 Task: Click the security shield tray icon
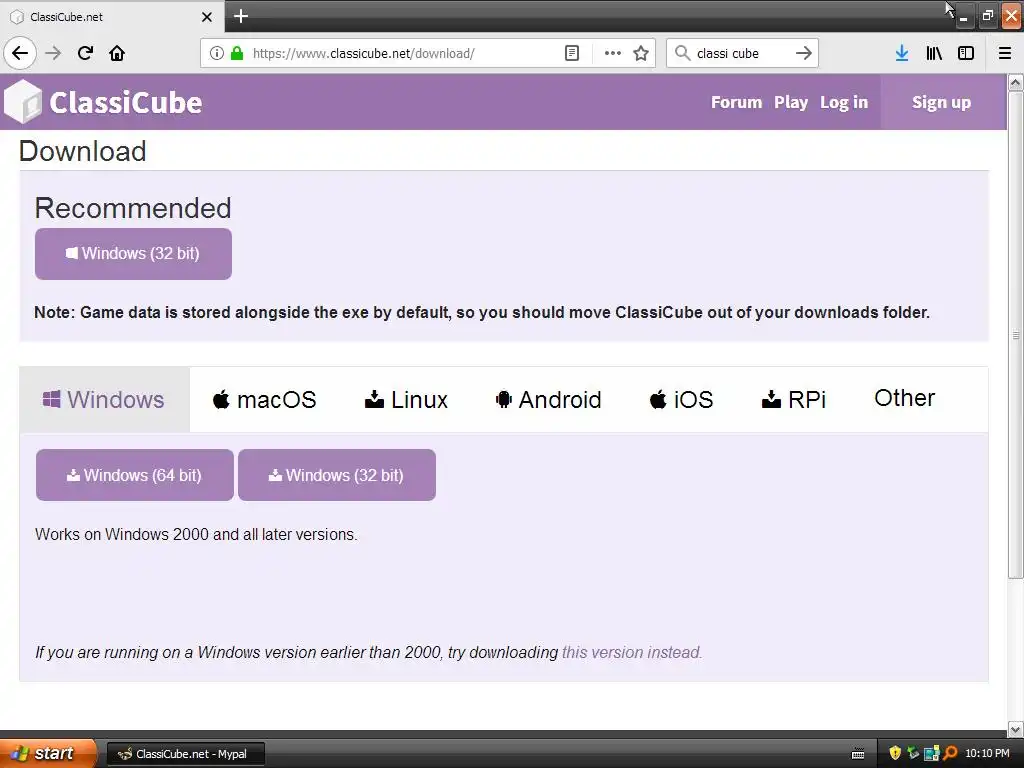895,753
